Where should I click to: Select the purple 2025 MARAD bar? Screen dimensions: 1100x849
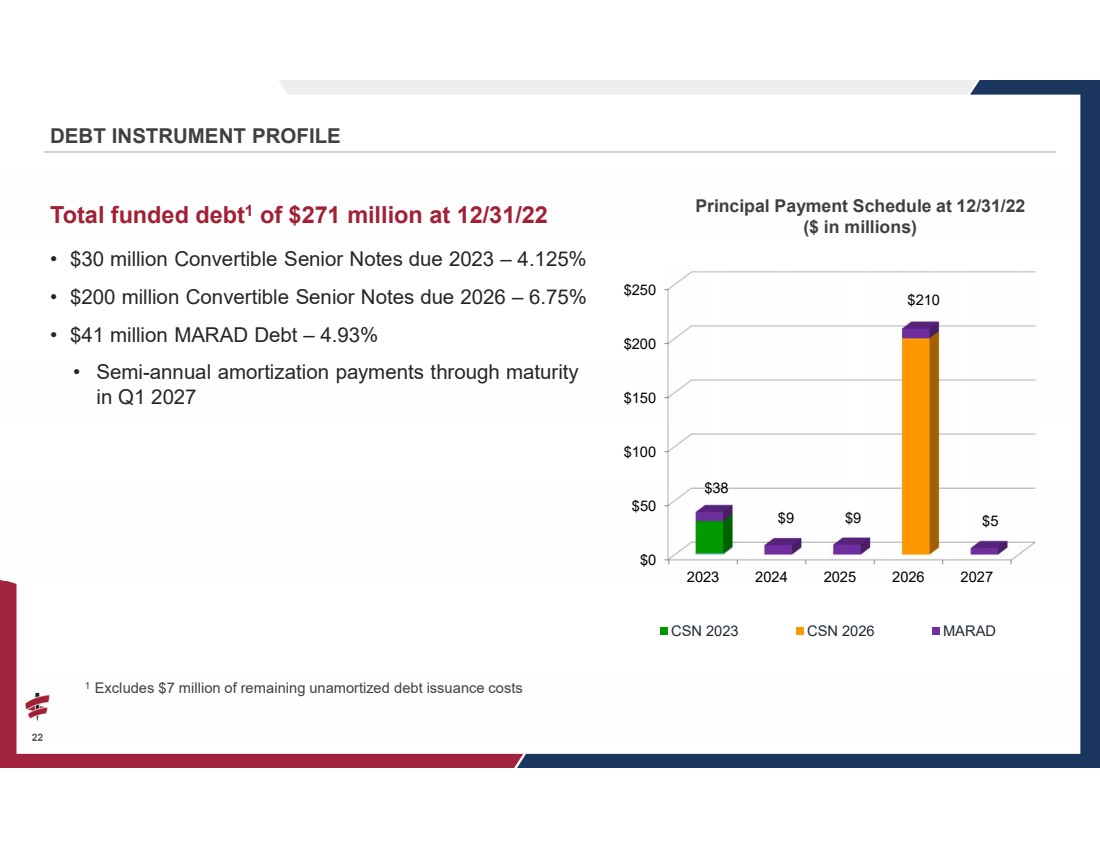point(850,547)
